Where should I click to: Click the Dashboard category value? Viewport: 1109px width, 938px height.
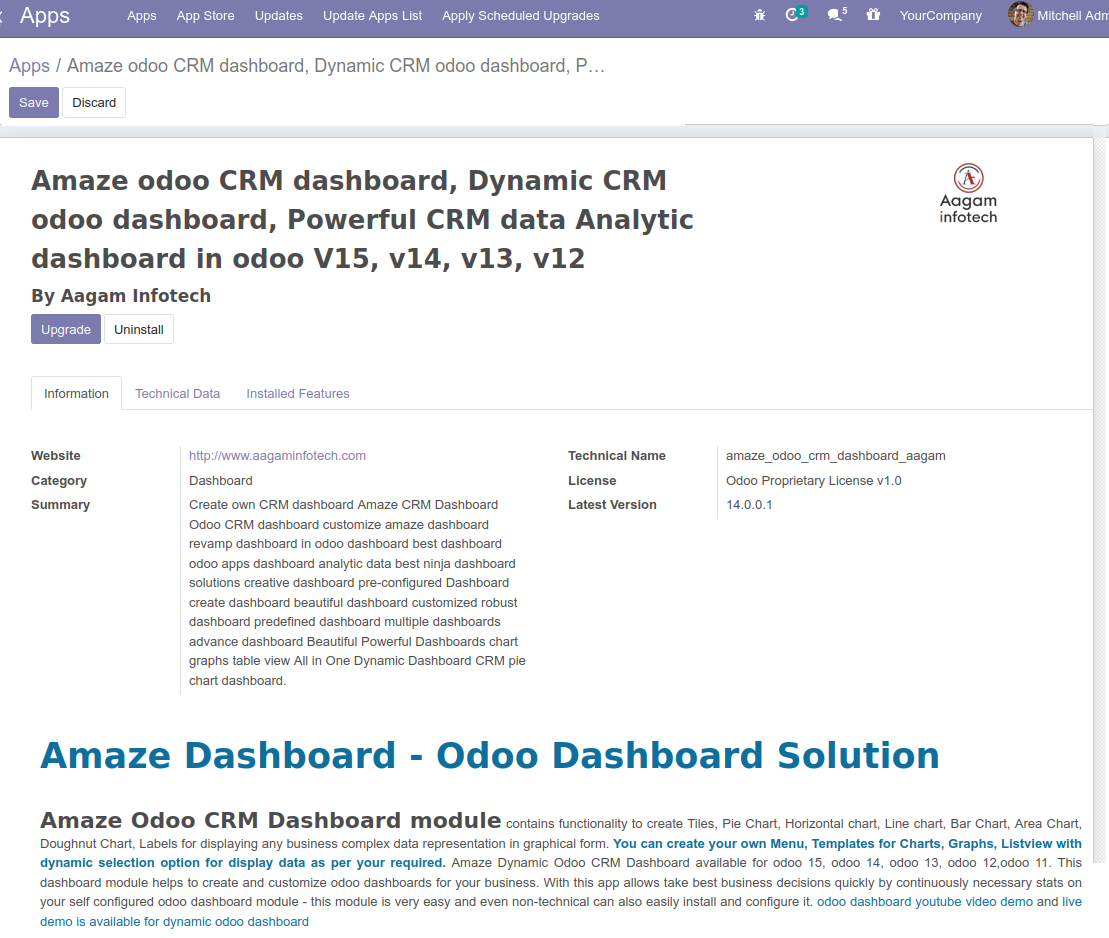pyautogui.click(x=221, y=480)
